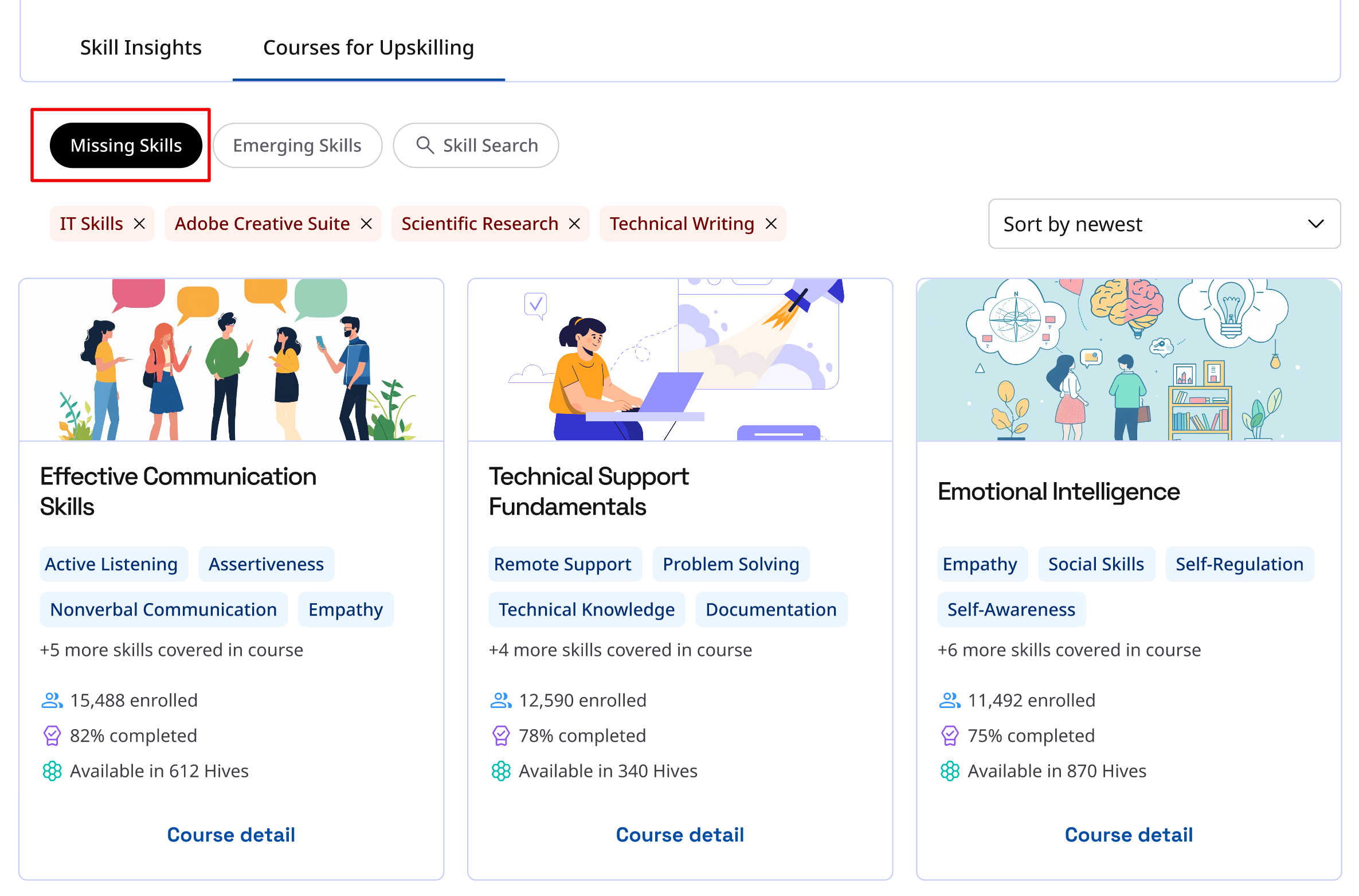Open the Sort by newest dropdown

click(x=1164, y=224)
